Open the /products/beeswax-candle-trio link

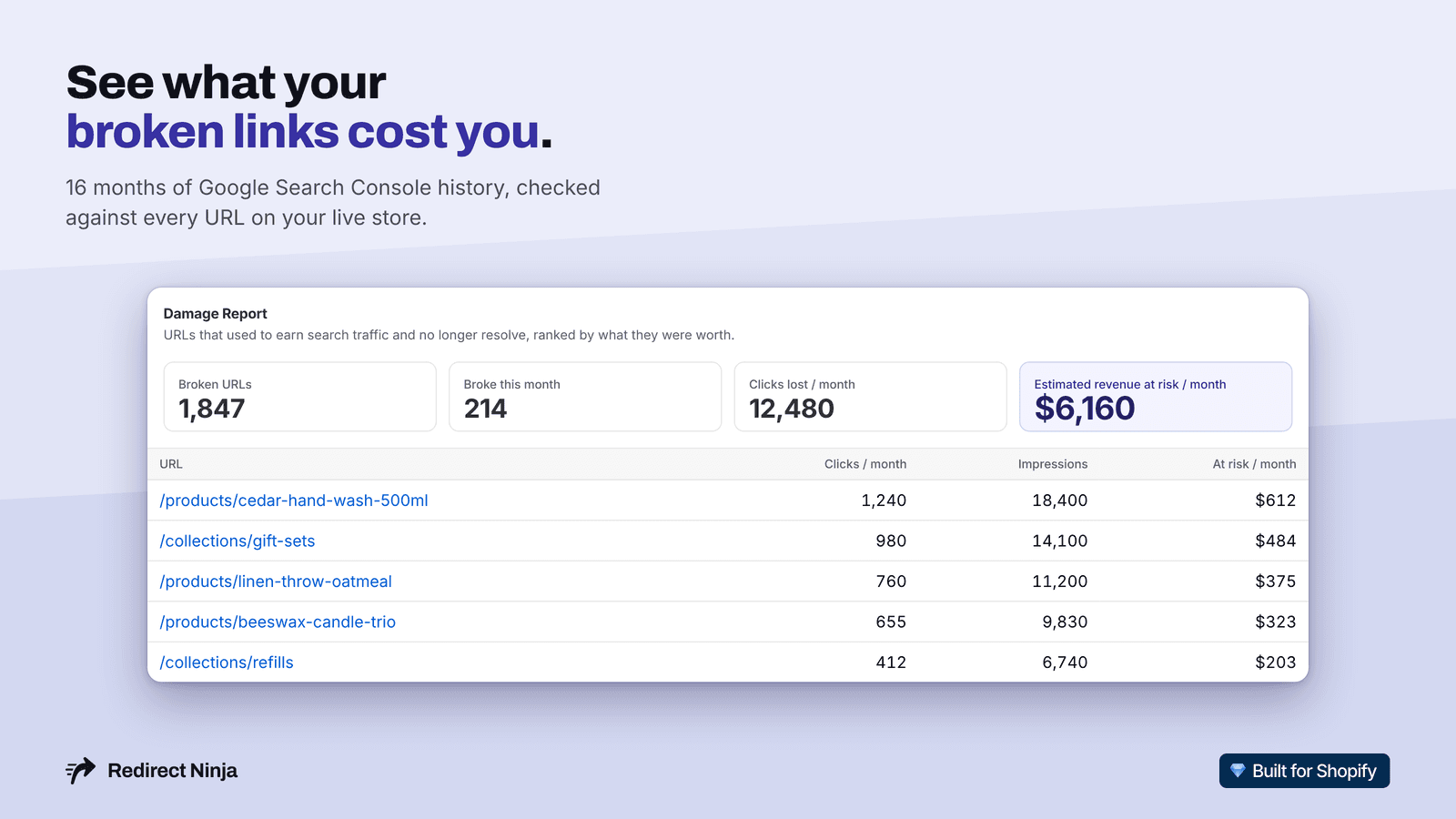tap(278, 622)
